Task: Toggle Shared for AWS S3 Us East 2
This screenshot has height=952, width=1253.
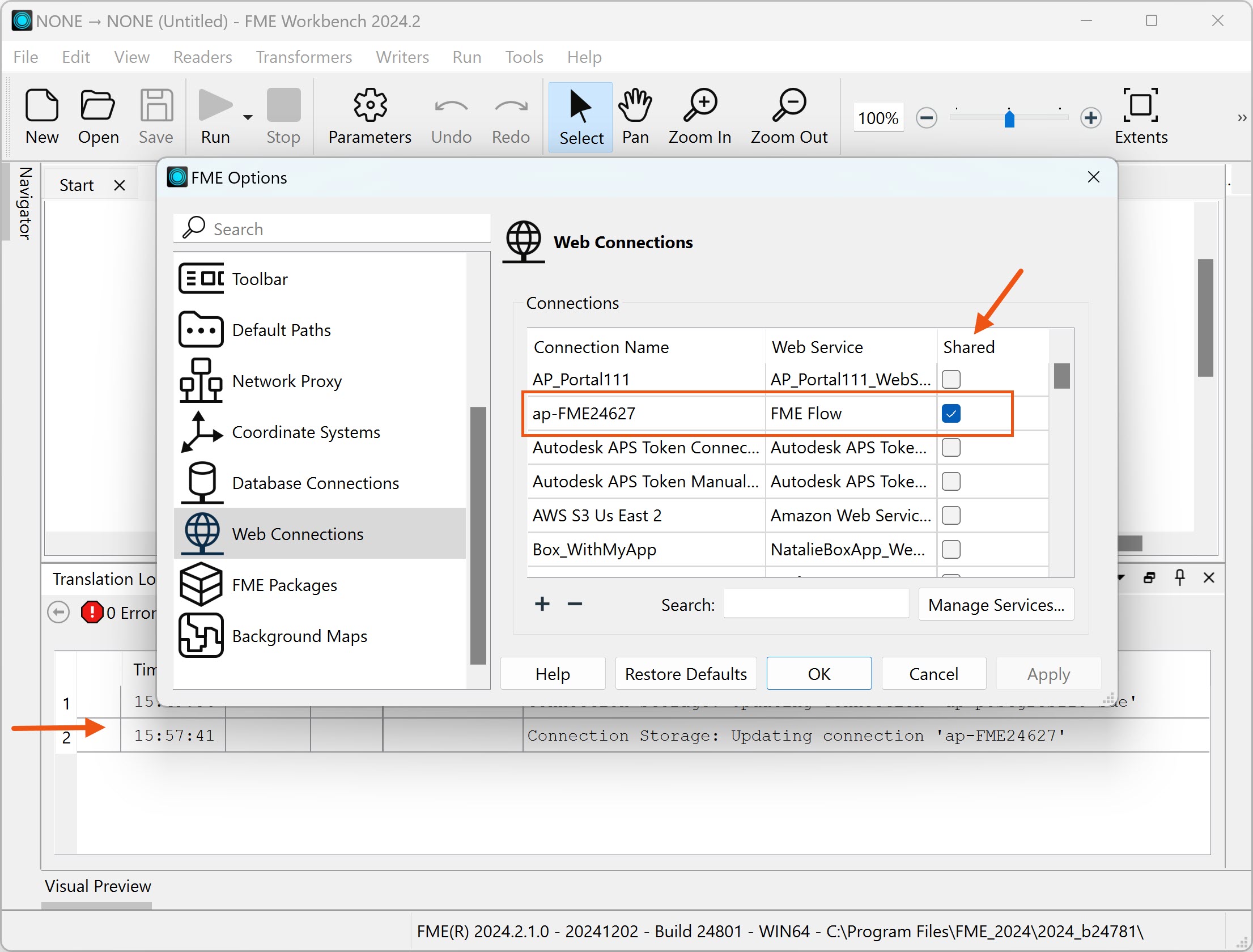Action: [x=951, y=515]
